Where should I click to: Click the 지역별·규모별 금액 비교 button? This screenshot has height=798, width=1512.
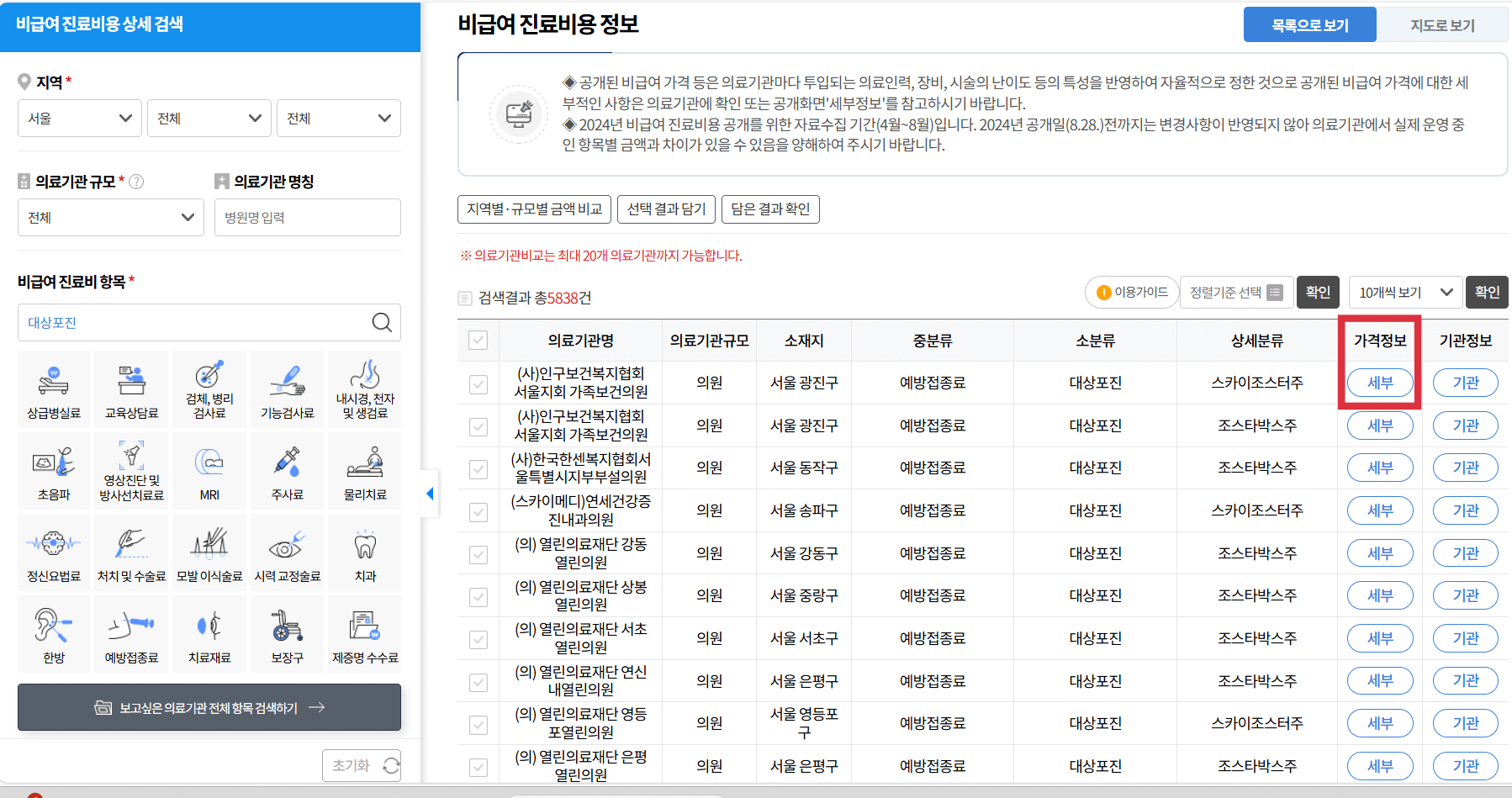(535, 209)
